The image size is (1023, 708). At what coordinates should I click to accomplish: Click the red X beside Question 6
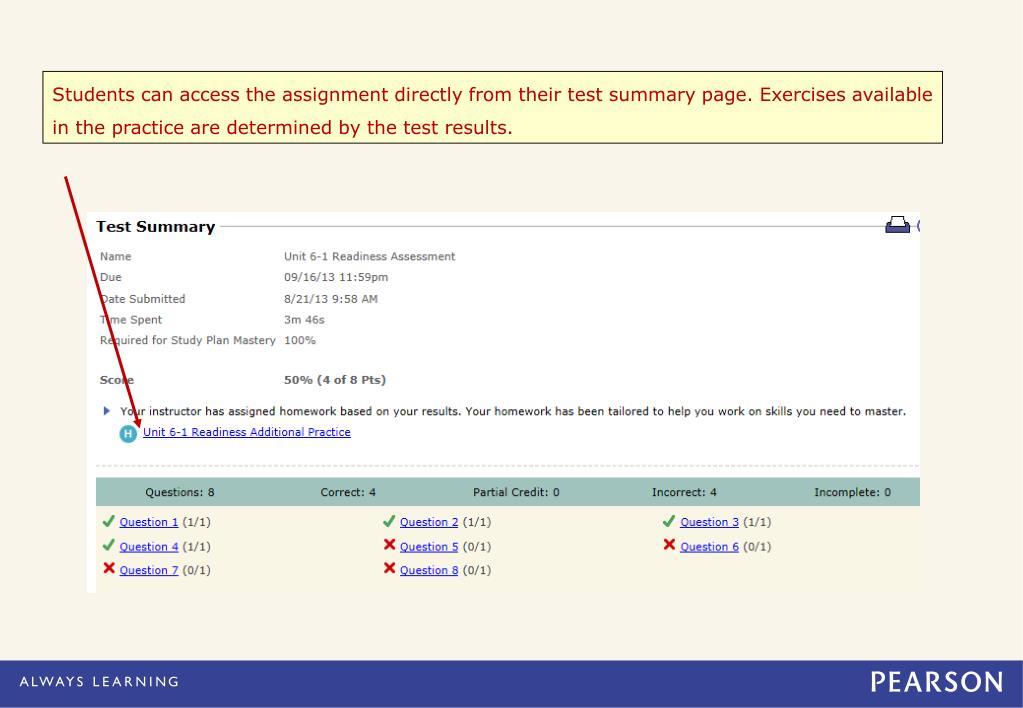click(x=669, y=544)
